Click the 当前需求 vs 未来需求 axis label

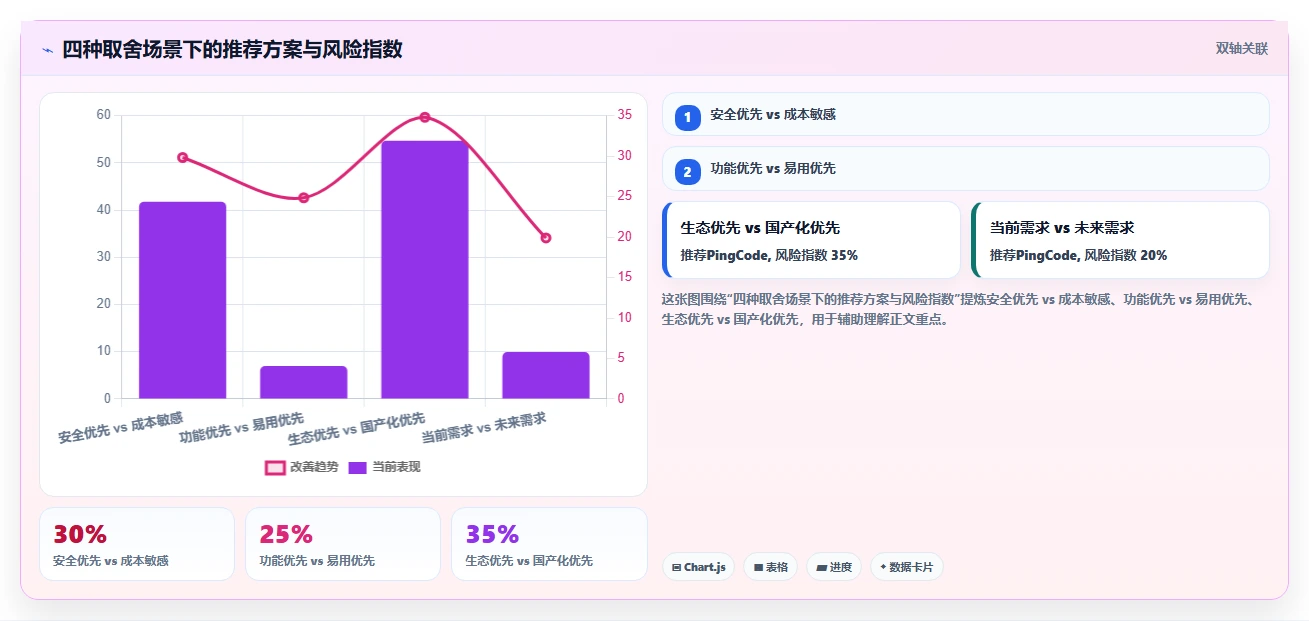tap(484, 427)
